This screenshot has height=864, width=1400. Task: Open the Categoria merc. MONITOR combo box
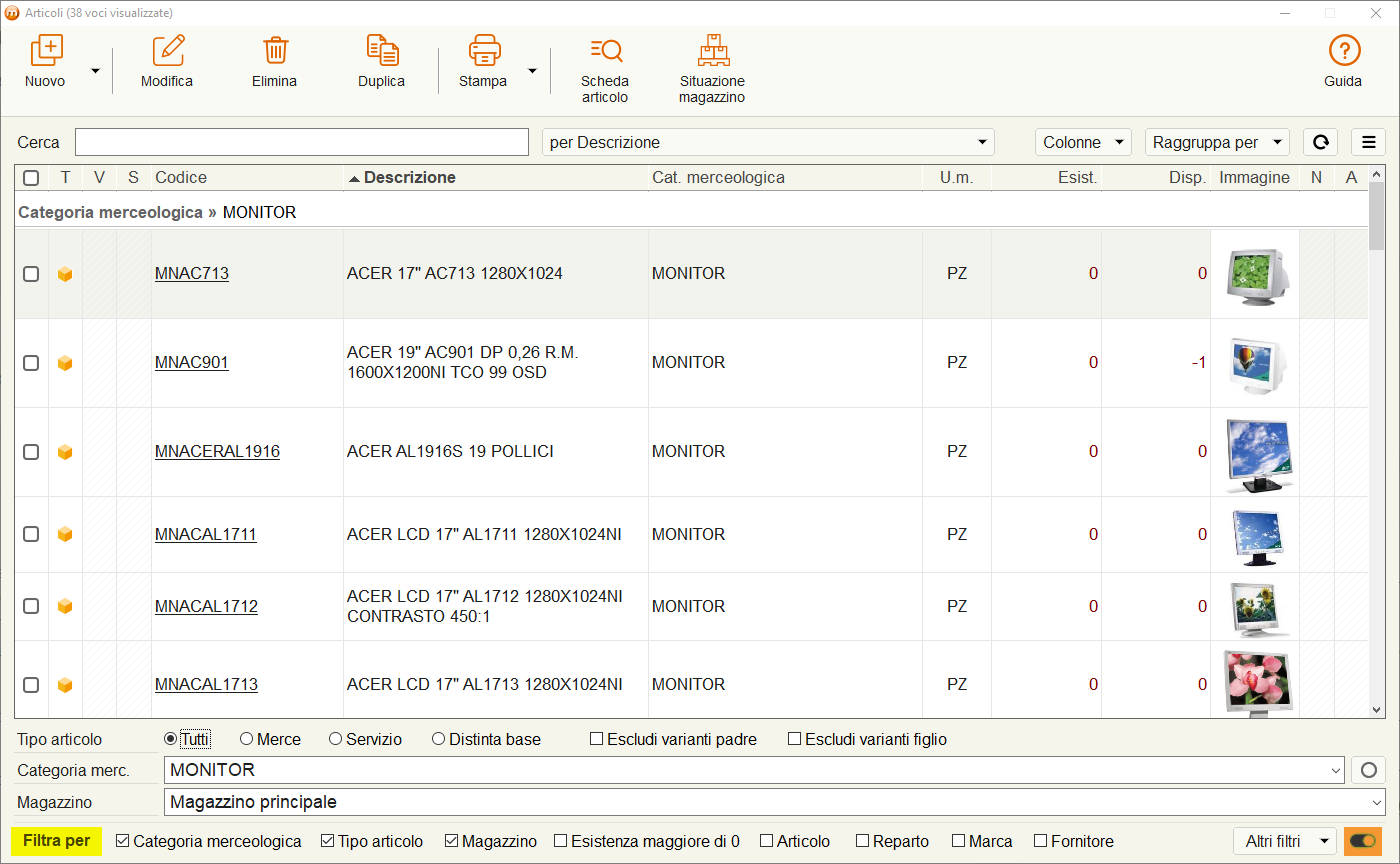click(x=755, y=770)
